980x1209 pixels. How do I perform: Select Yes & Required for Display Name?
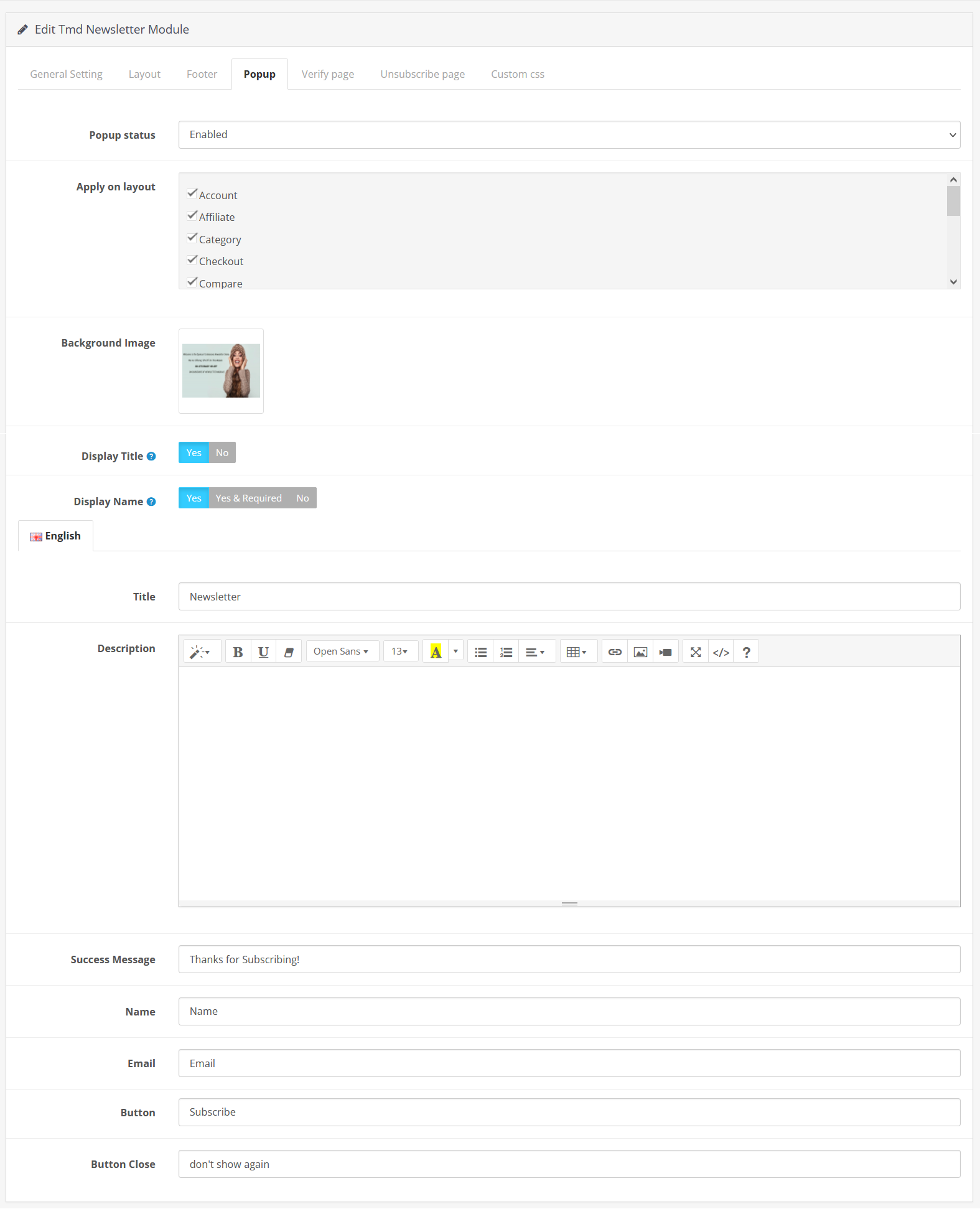click(x=248, y=498)
